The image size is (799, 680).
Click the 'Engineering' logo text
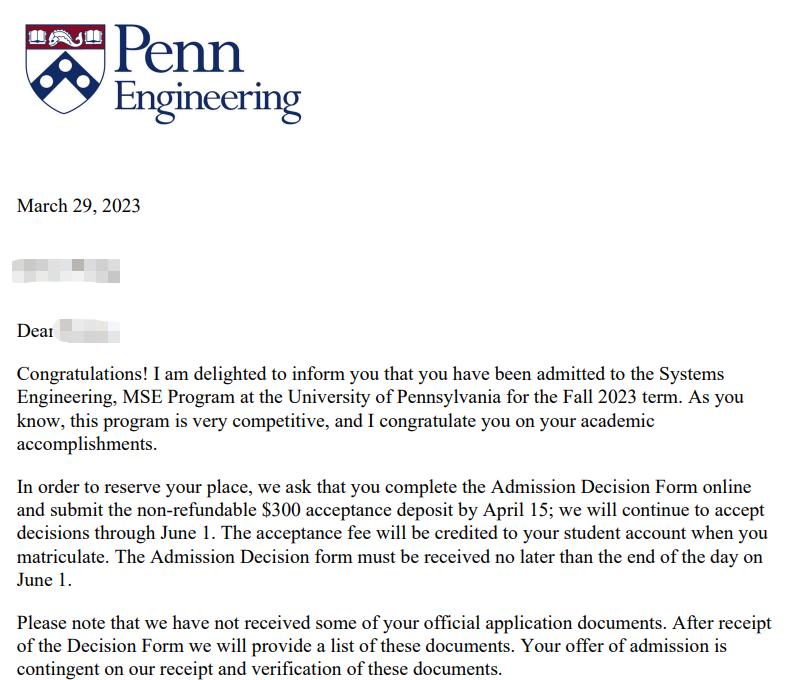(x=208, y=100)
